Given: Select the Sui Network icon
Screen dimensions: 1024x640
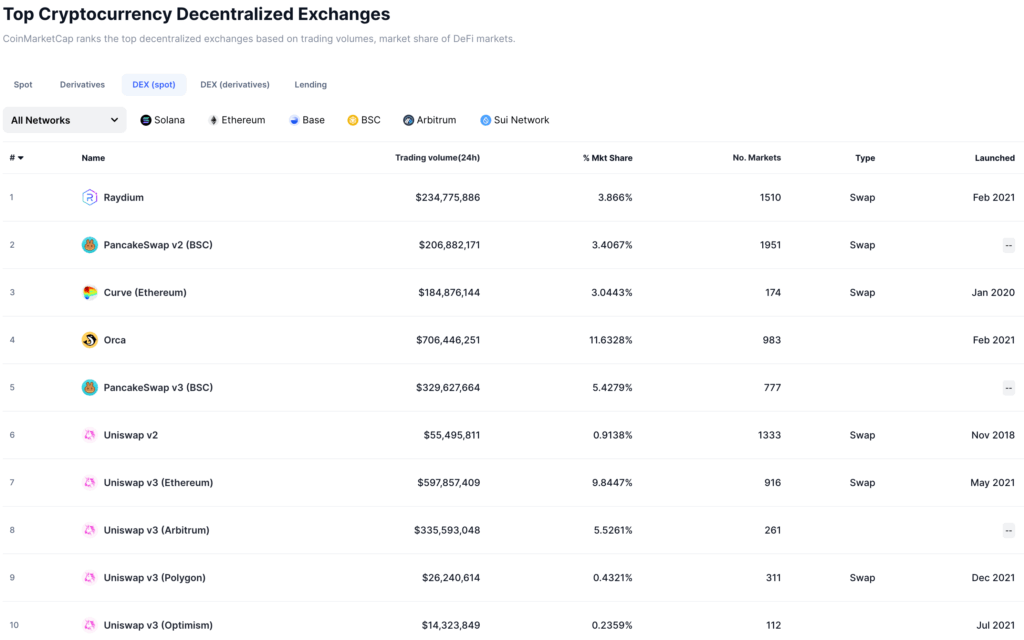Looking at the screenshot, I should coord(486,119).
